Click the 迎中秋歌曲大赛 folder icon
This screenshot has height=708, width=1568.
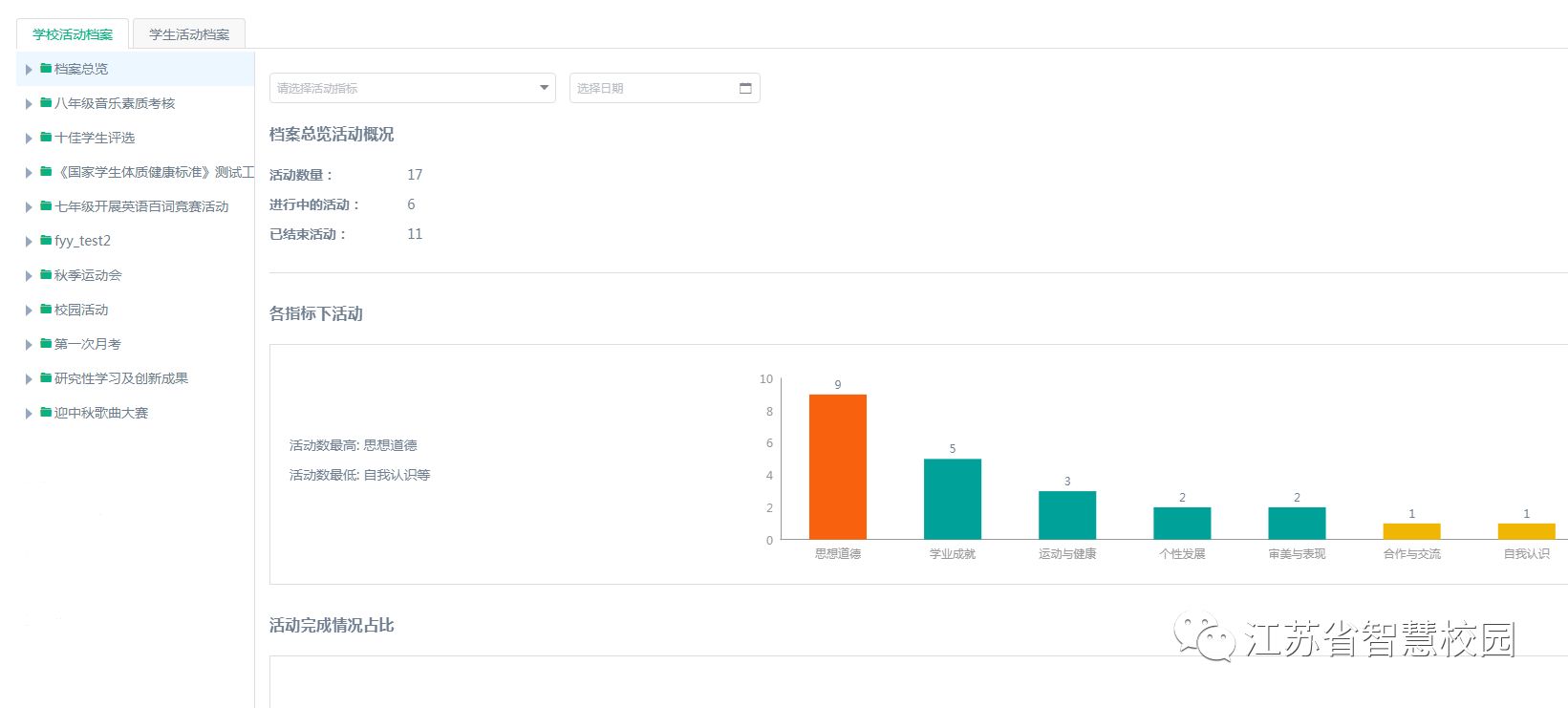tap(46, 413)
